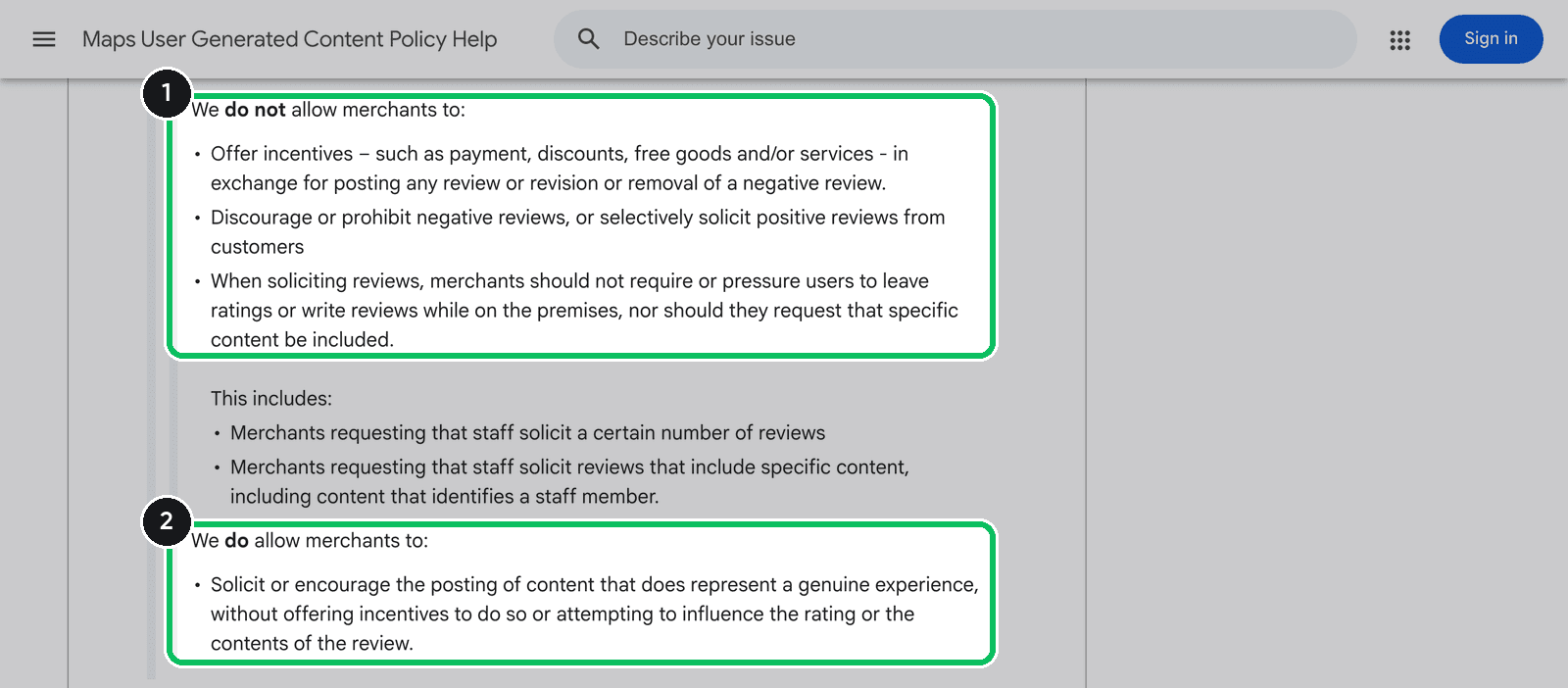Click 'Merchants requesting that staff solicit a certain number'
This screenshot has width=1568, height=688.
coord(527,433)
